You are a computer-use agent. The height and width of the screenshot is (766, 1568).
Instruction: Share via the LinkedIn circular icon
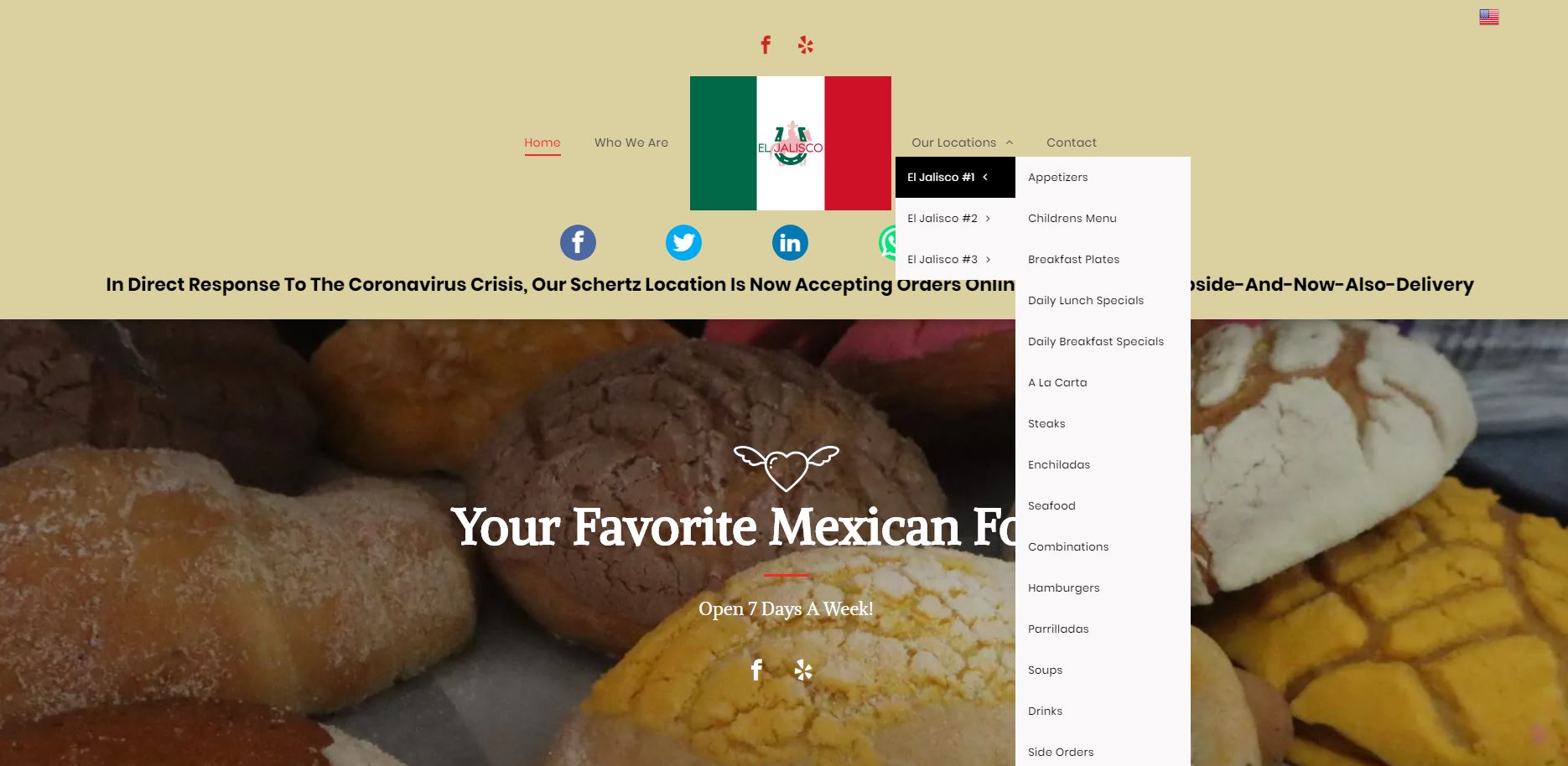[790, 243]
